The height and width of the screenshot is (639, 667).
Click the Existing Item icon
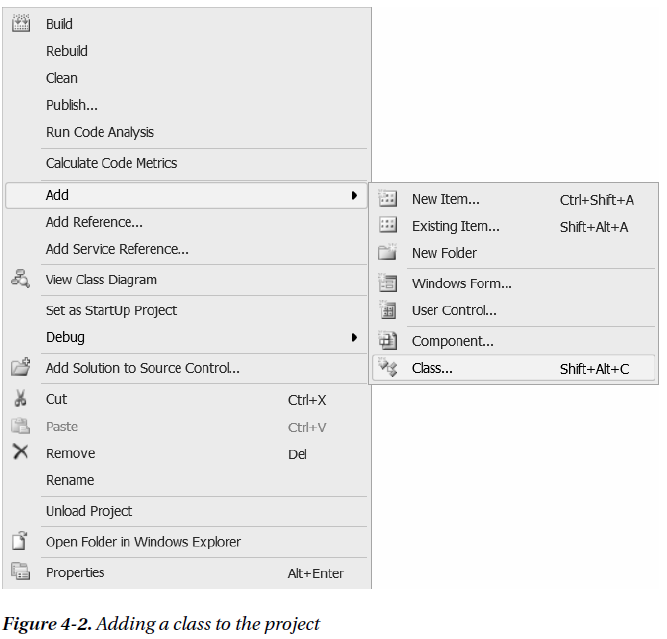[x=387, y=226]
